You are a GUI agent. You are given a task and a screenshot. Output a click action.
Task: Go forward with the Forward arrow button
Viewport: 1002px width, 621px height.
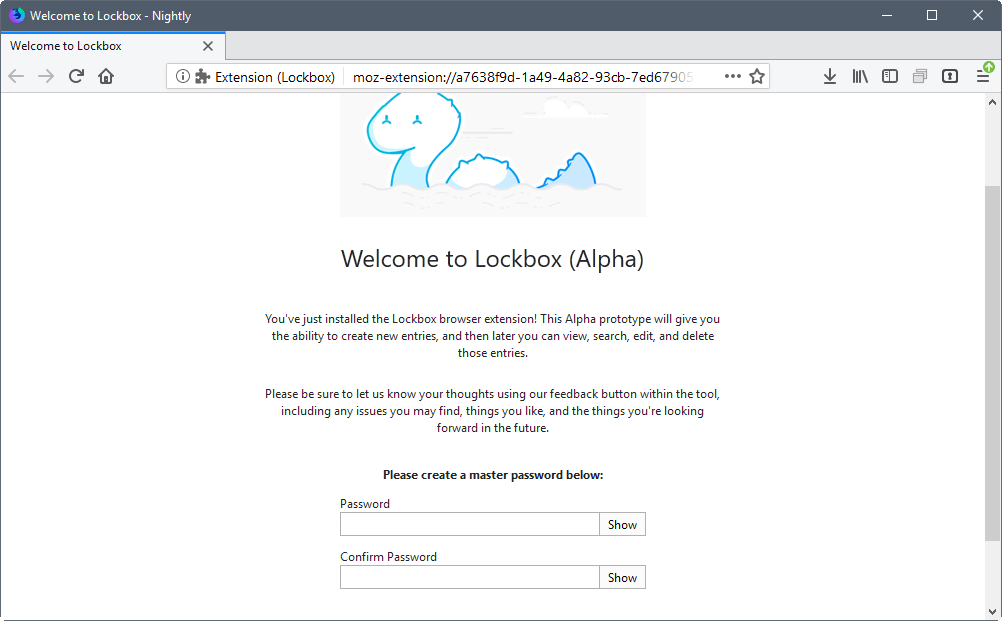point(46,77)
